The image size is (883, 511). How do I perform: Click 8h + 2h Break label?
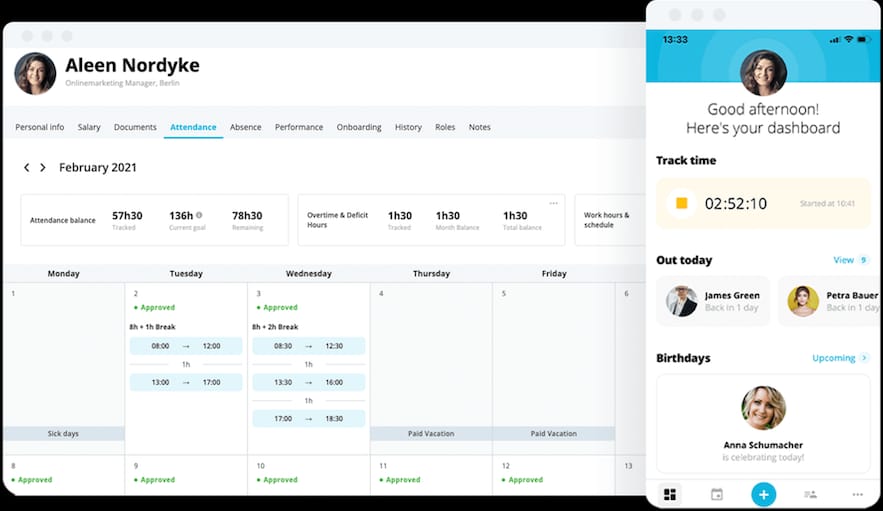(x=275, y=327)
